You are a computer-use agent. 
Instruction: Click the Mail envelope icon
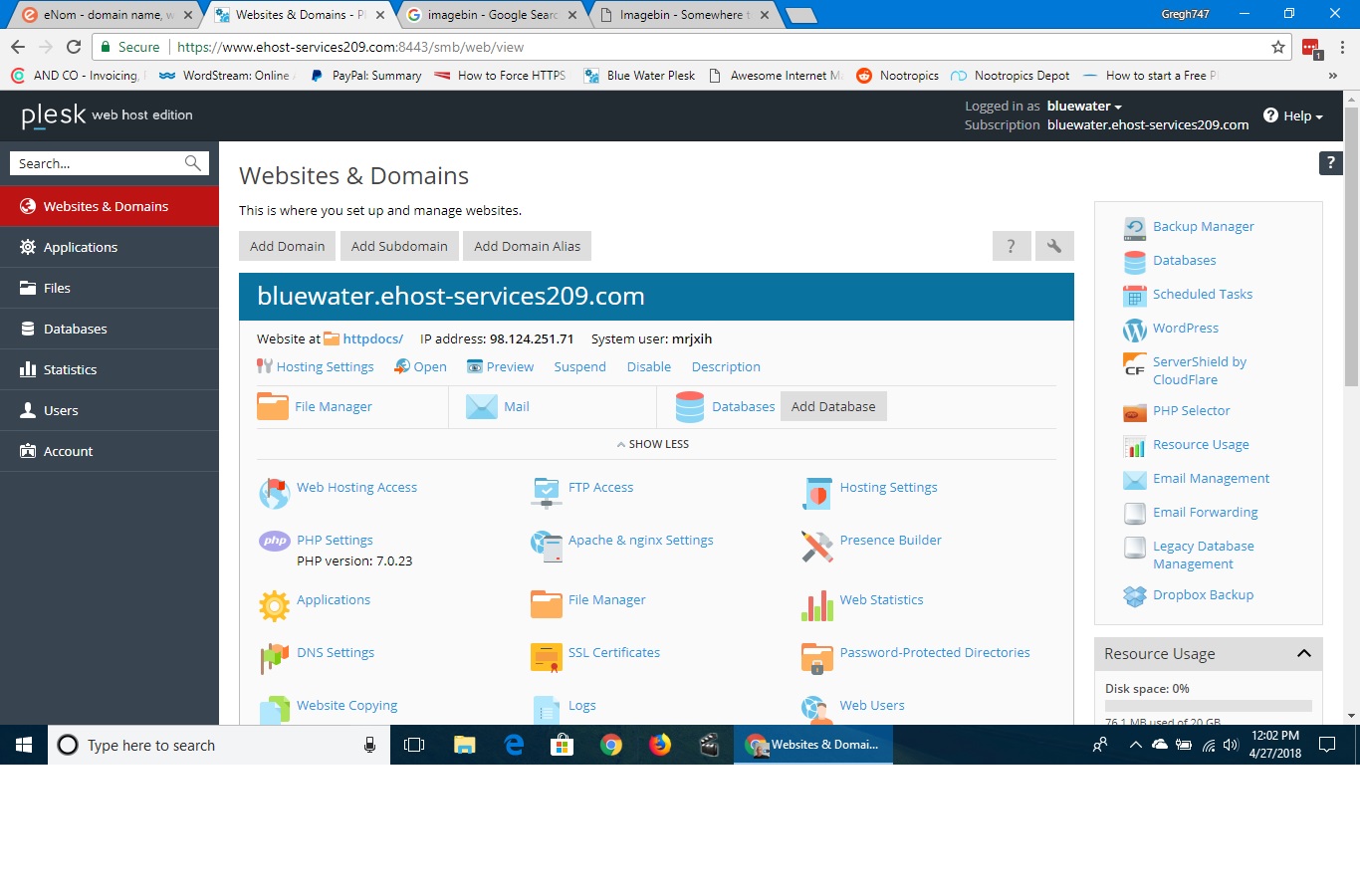[482, 407]
